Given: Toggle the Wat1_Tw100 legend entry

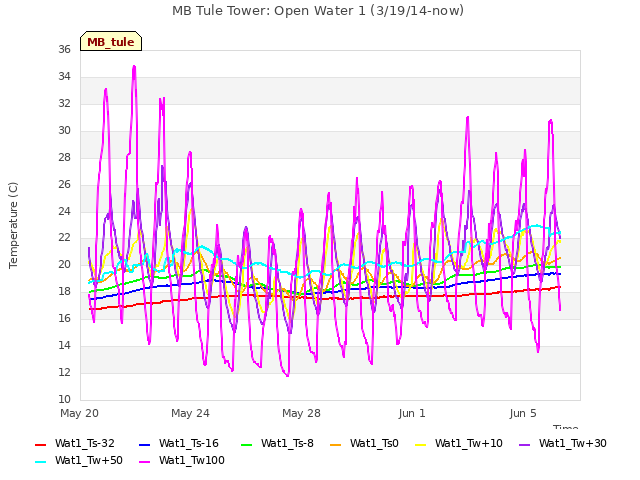Looking at the screenshot, I should pos(182,460).
